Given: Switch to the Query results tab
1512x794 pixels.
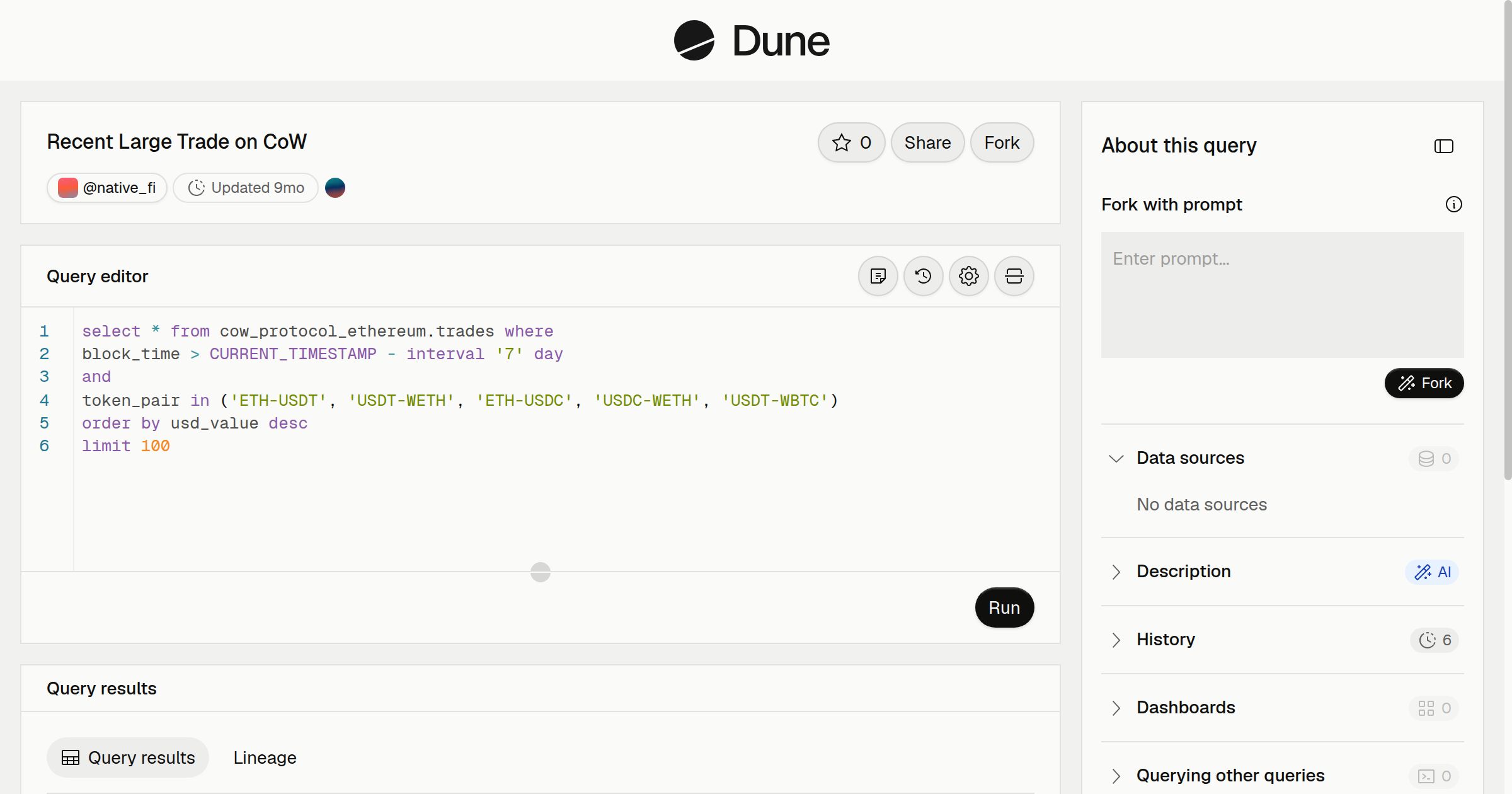Looking at the screenshot, I should (128, 757).
